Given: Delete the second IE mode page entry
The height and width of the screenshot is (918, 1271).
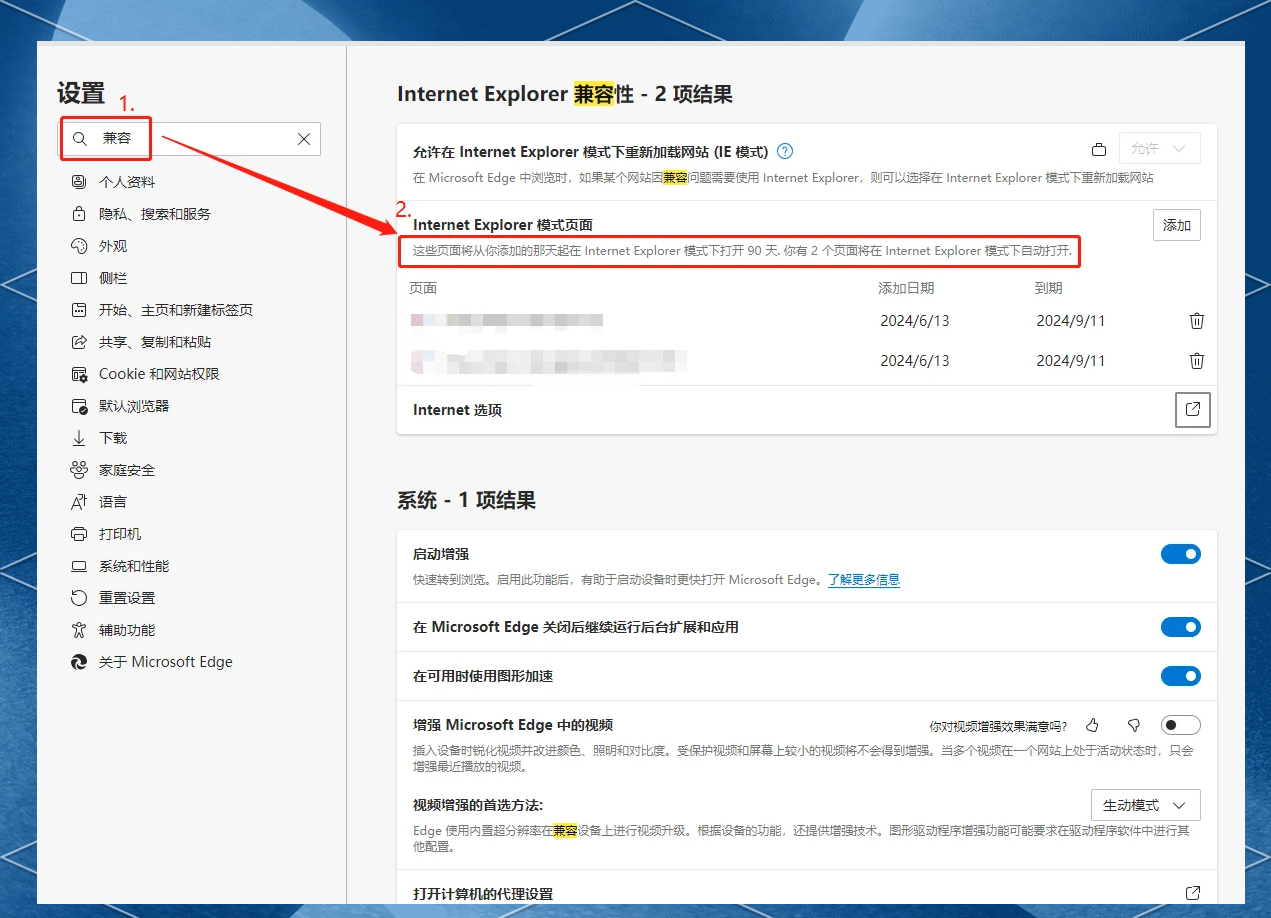Looking at the screenshot, I should pyautogui.click(x=1196, y=361).
